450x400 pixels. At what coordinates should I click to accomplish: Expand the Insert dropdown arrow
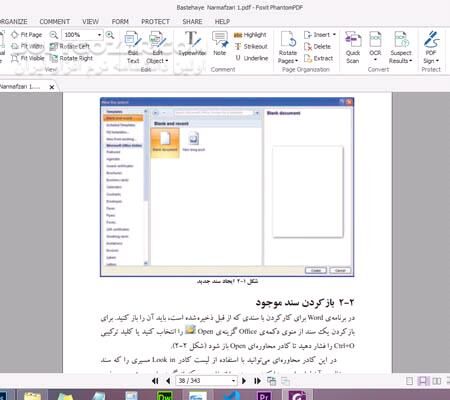point(334,35)
